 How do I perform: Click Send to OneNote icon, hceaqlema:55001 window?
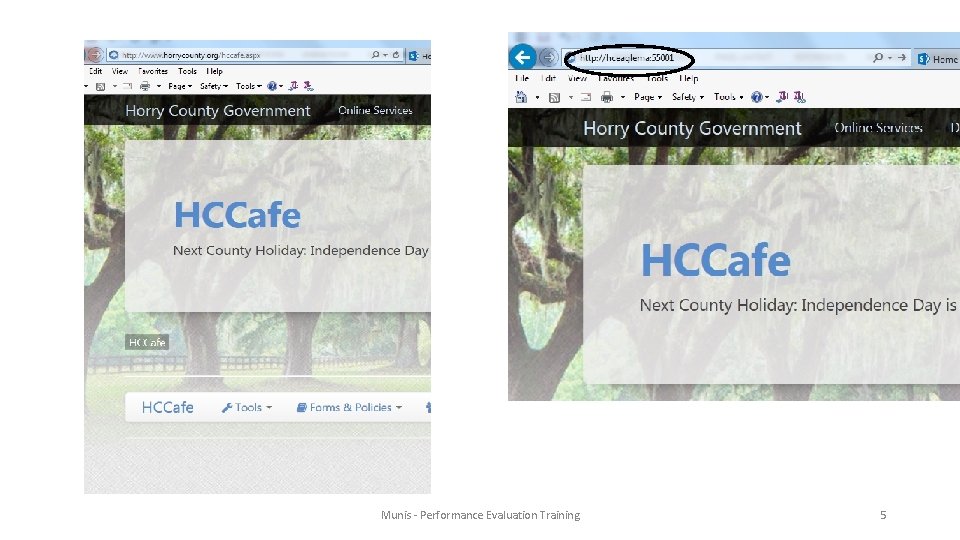(x=782, y=96)
